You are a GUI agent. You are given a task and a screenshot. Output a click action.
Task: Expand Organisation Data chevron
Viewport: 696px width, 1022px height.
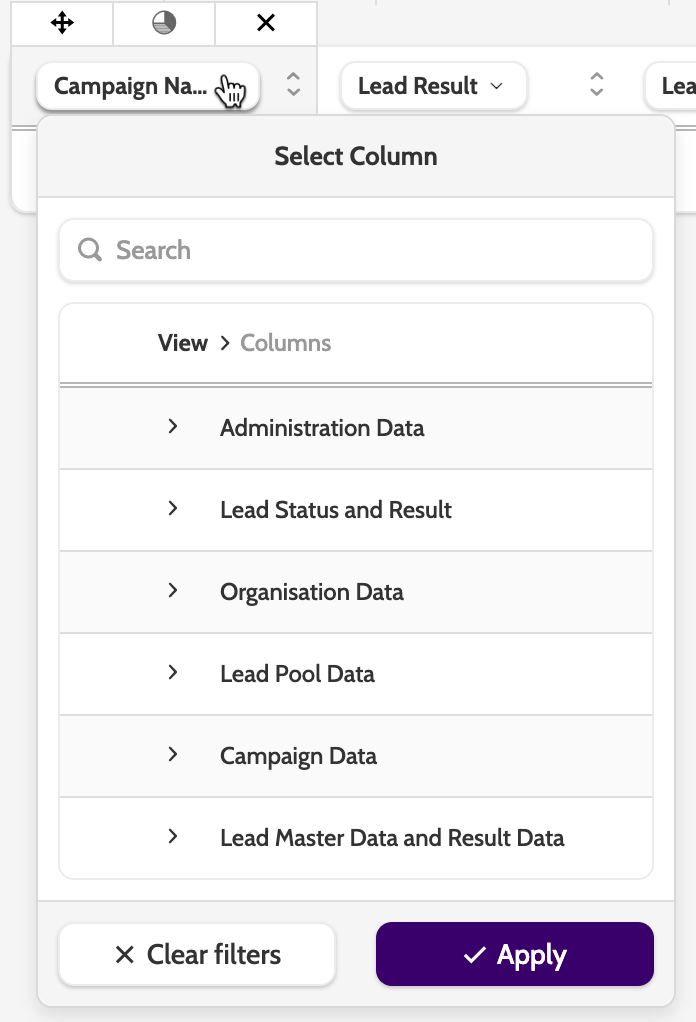(x=173, y=591)
